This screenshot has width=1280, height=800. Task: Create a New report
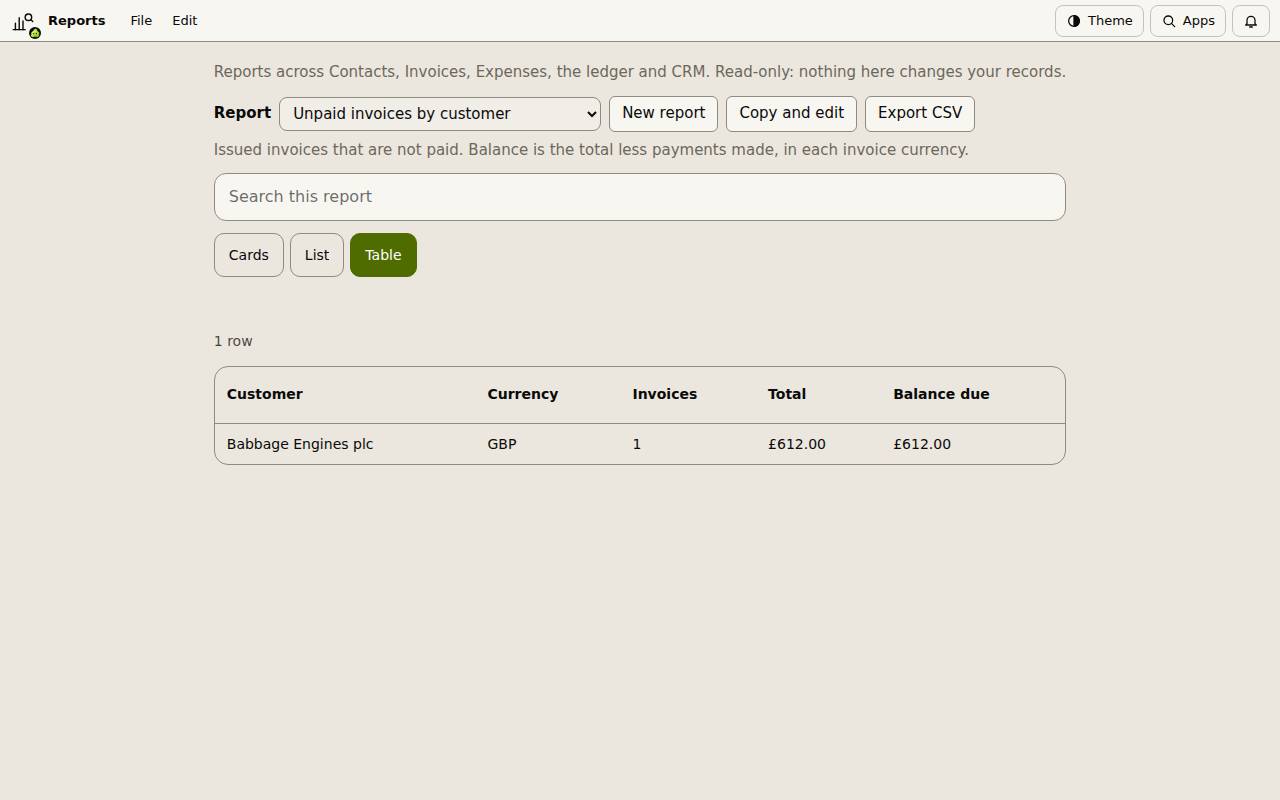[x=663, y=113]
